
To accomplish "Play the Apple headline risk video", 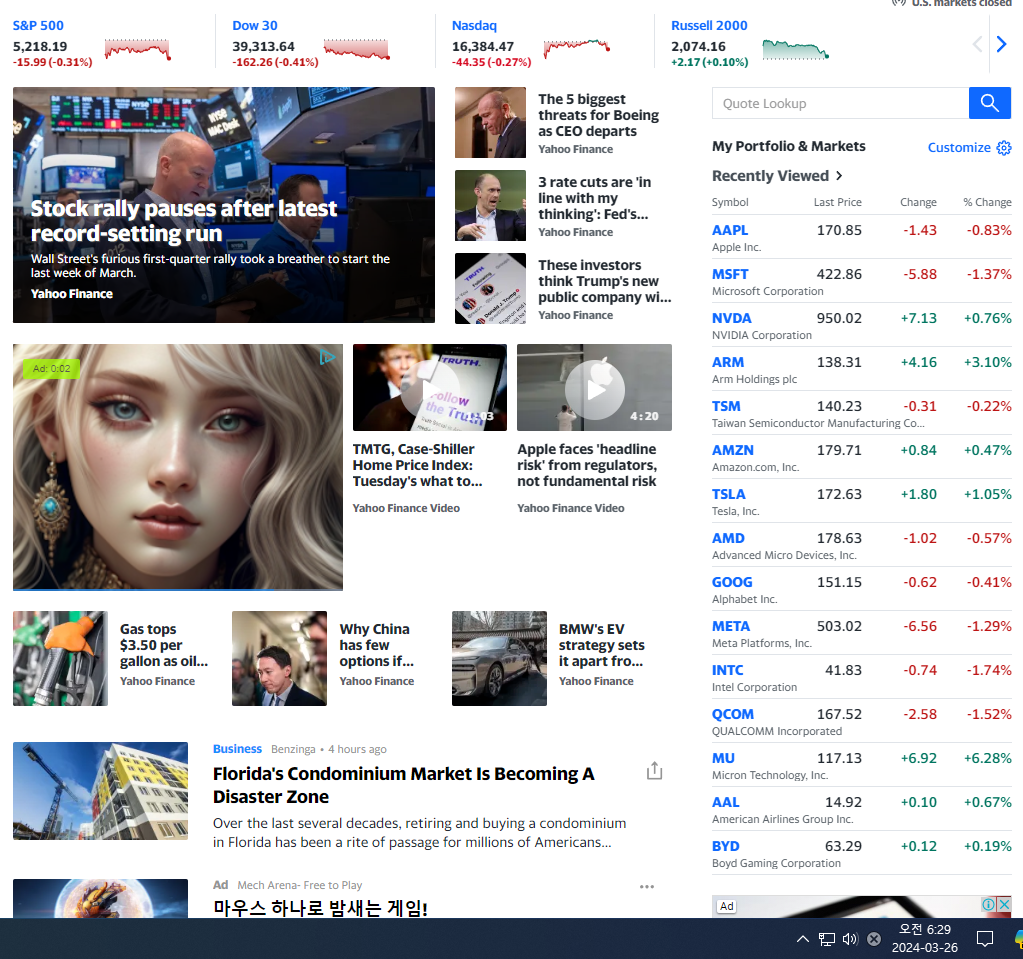I will (x=594, y=389).
